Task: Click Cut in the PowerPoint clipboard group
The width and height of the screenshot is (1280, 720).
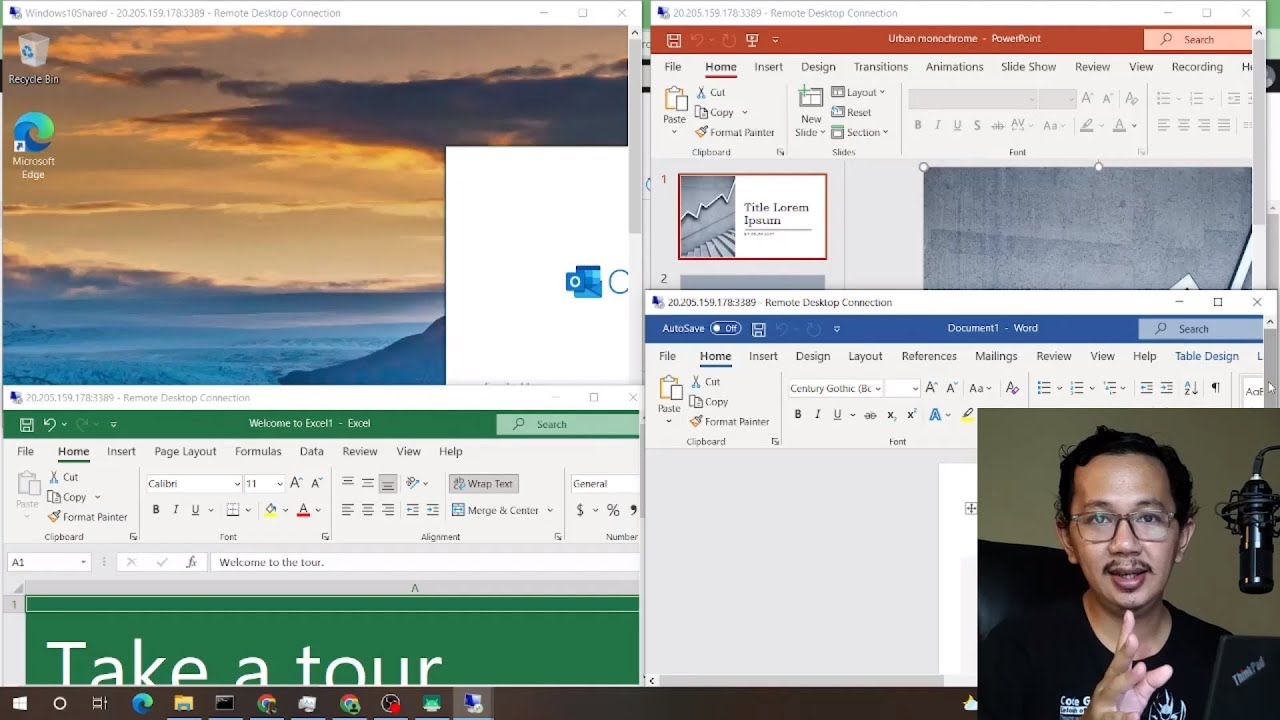Action: pos(710,93)
